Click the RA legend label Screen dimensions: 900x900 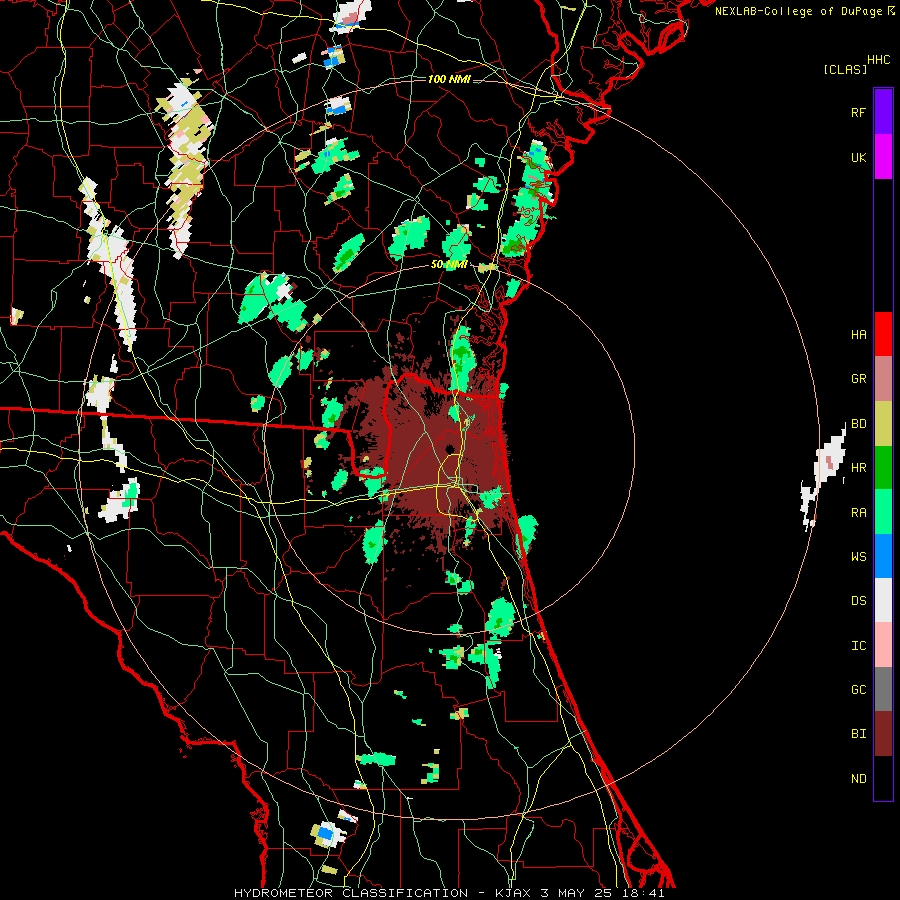coord(858,513)
